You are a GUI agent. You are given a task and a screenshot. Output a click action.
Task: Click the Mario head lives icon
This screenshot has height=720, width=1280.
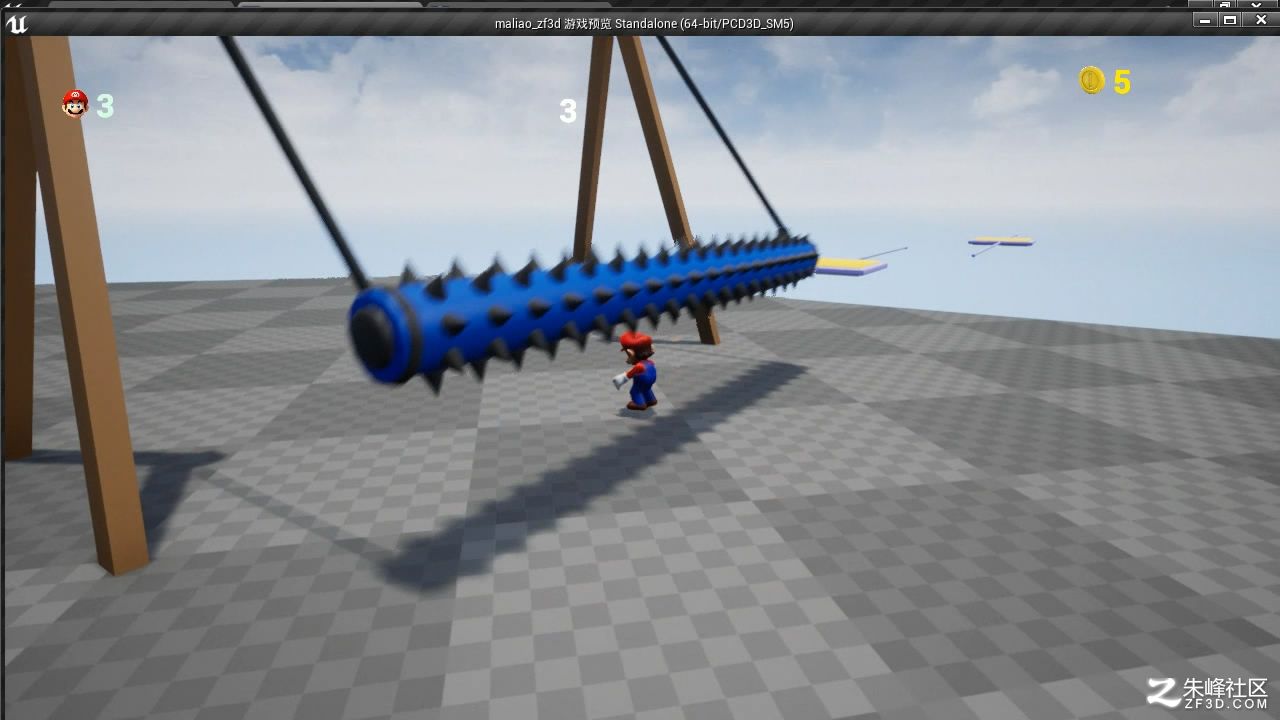click(75, 103)
